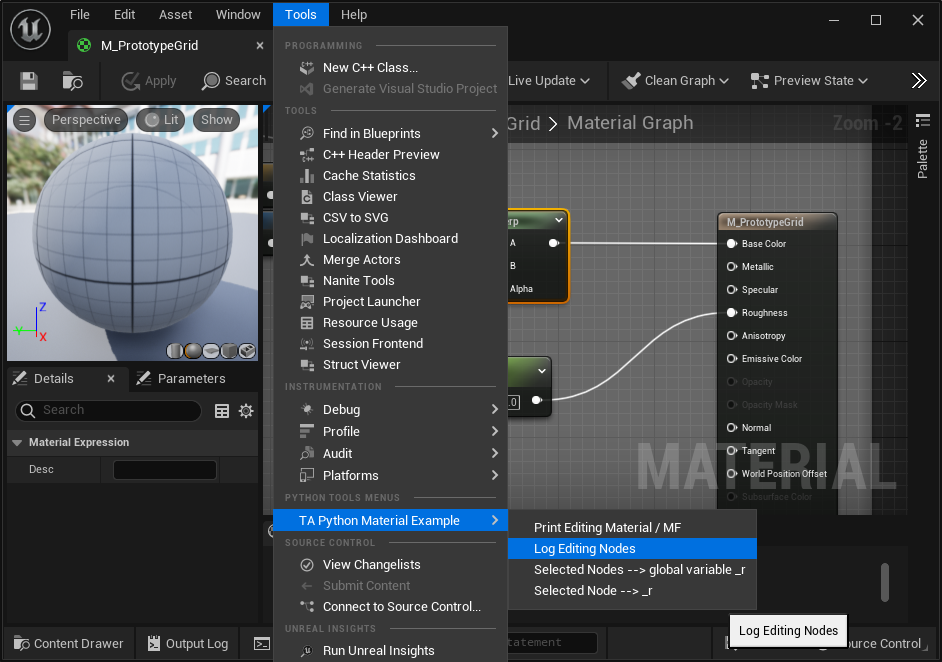Viewport: 942px width, 662px height.
Task: Open the Asset menu
Action: tap(175, 14)
